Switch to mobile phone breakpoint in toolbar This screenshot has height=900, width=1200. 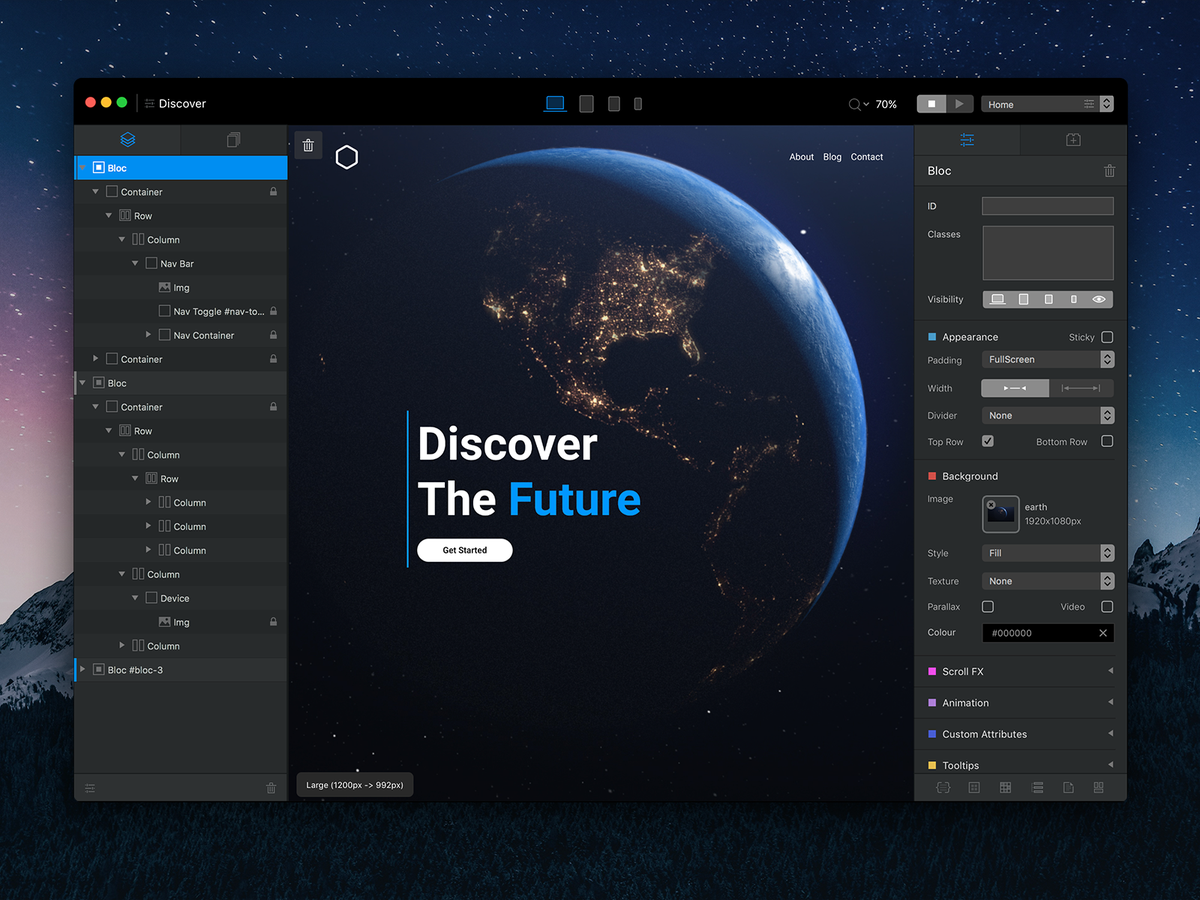638,104
